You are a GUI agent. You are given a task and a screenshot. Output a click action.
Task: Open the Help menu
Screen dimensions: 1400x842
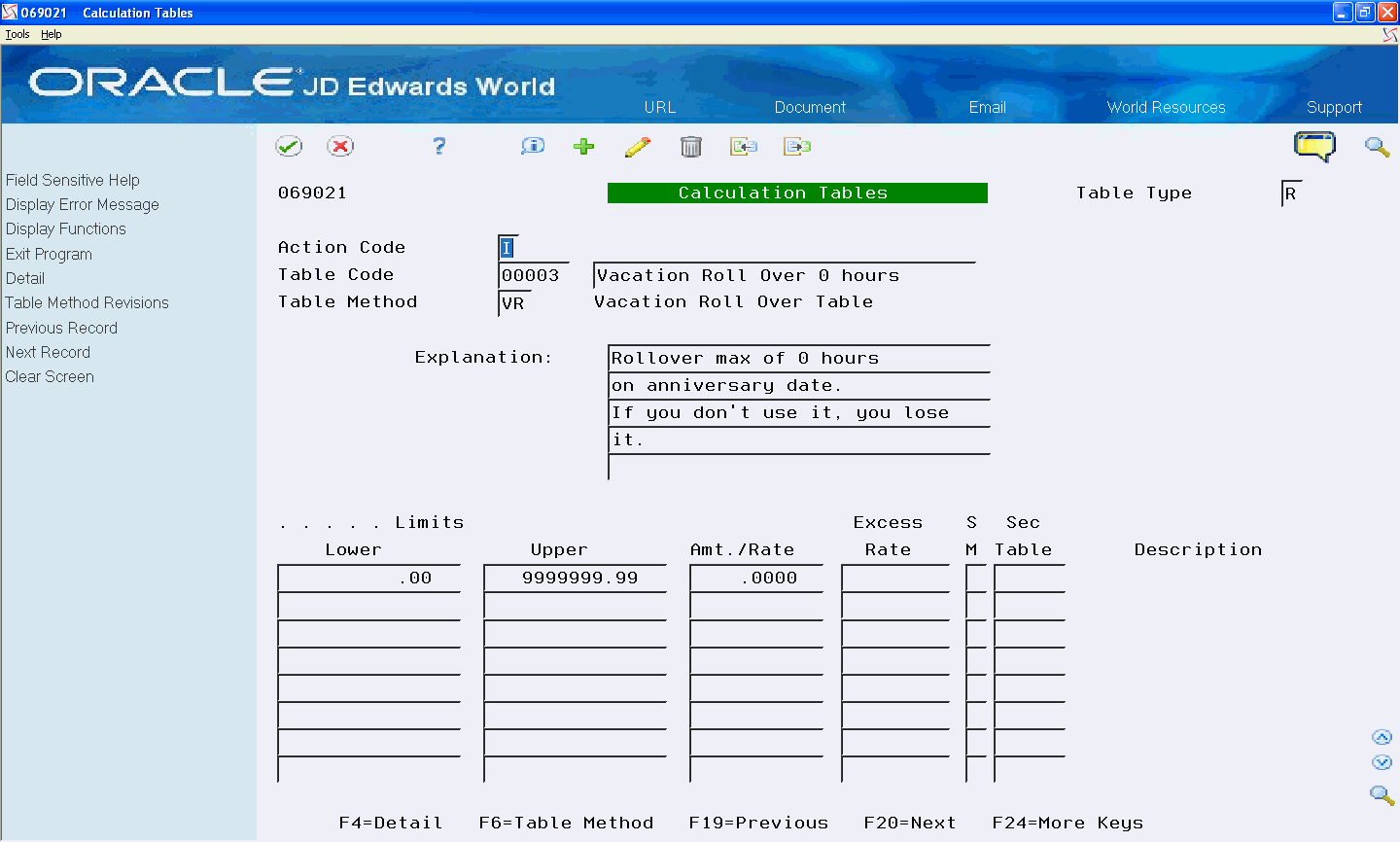pos(51,33)
